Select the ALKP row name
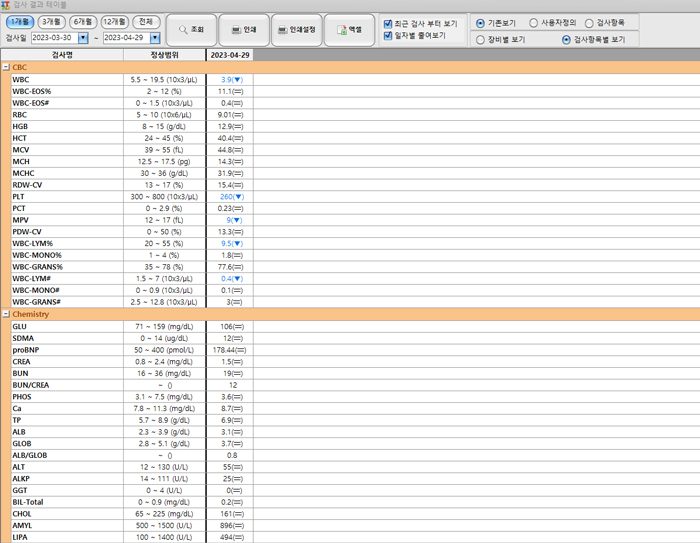700x543 pixels. point(21,479)
